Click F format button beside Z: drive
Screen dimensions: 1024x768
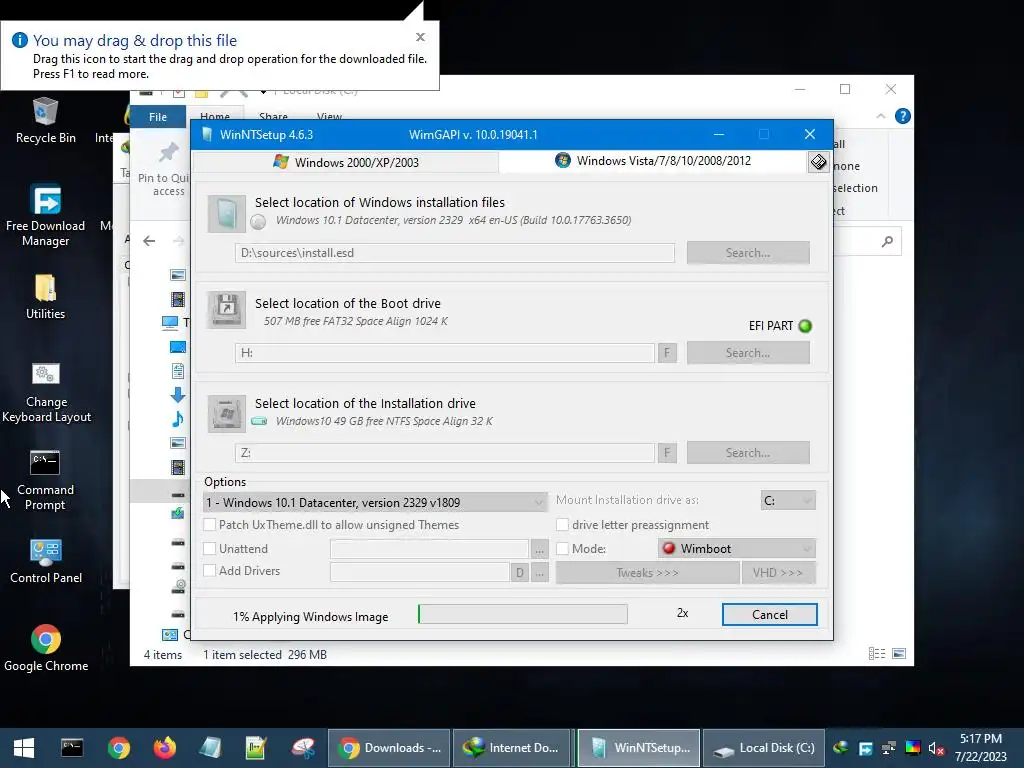tap(667, 453)
